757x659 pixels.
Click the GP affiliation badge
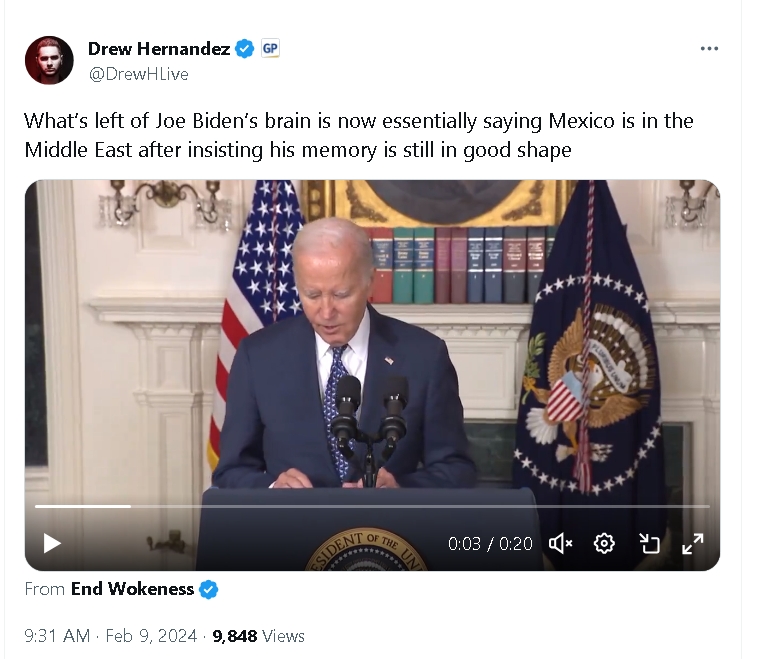[x=270, y=48]
